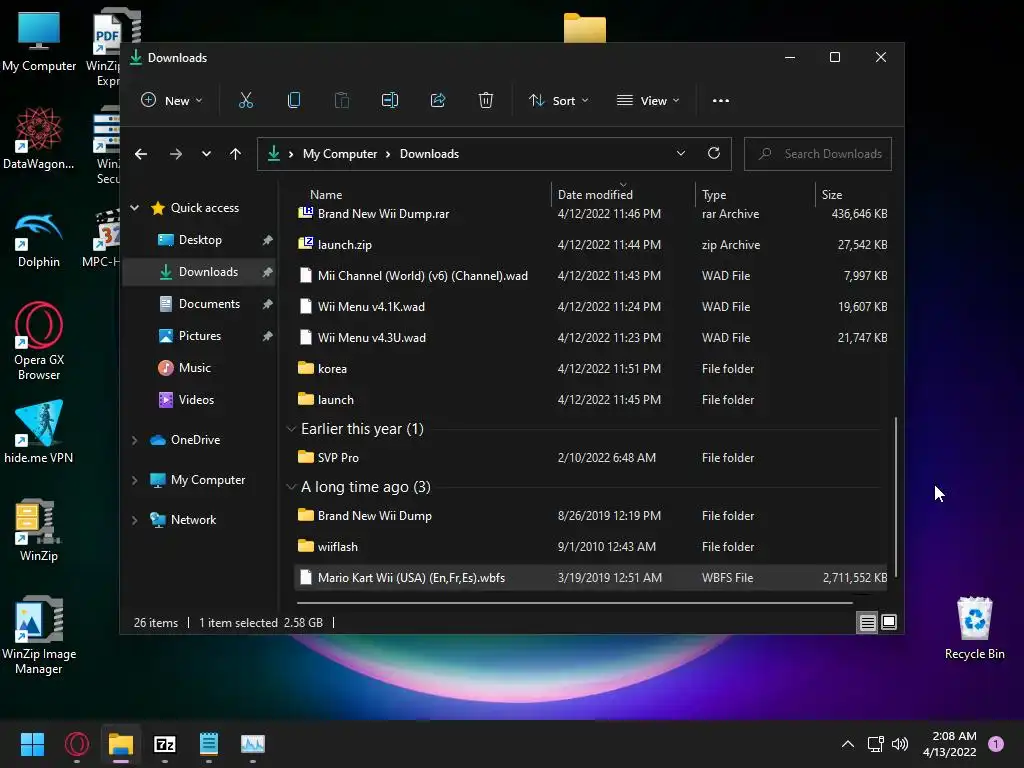Click the Cut scissors icon
Viewport: 1024px width, 768px height.
tap(246, 101)
